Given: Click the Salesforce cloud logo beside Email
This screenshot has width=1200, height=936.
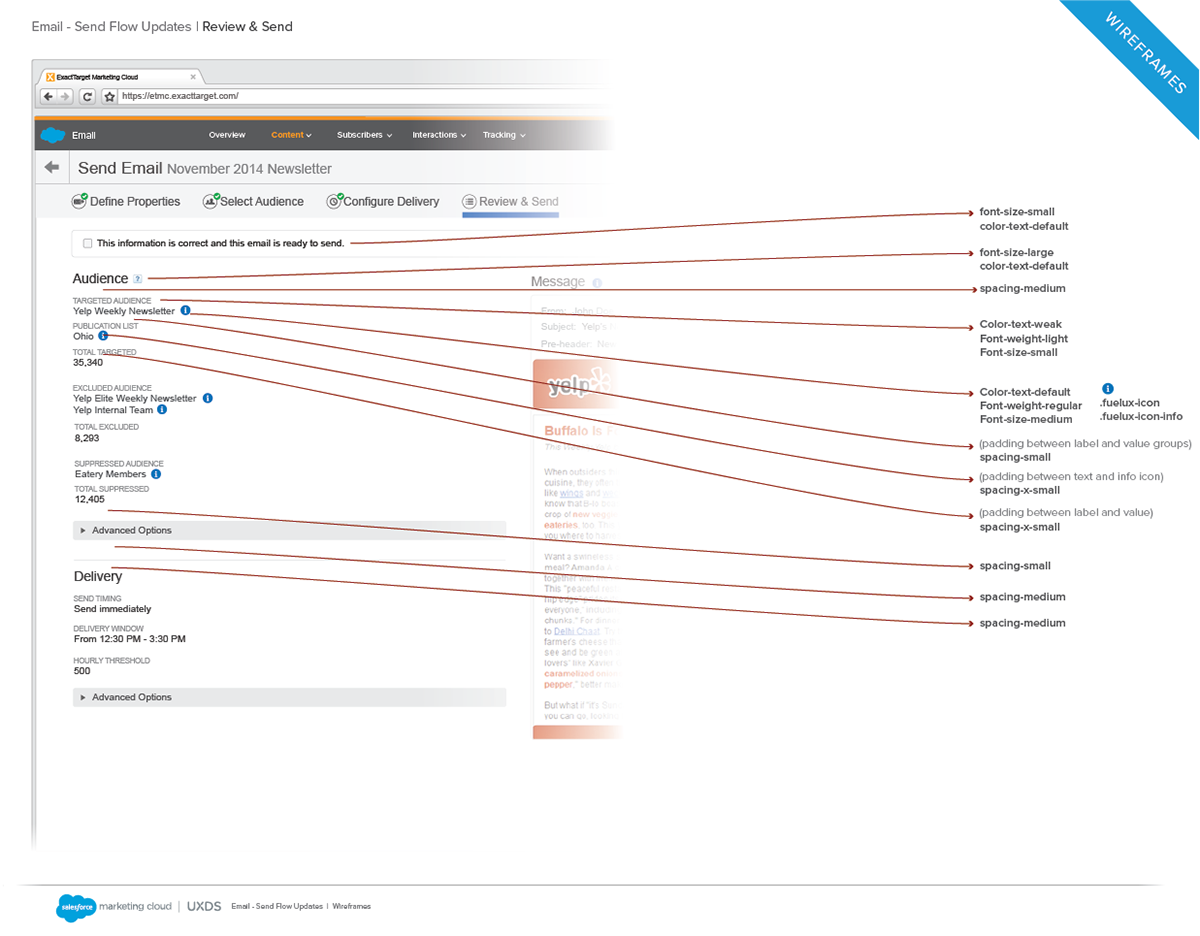Looking at the screenshot, I should click(53, 135).
